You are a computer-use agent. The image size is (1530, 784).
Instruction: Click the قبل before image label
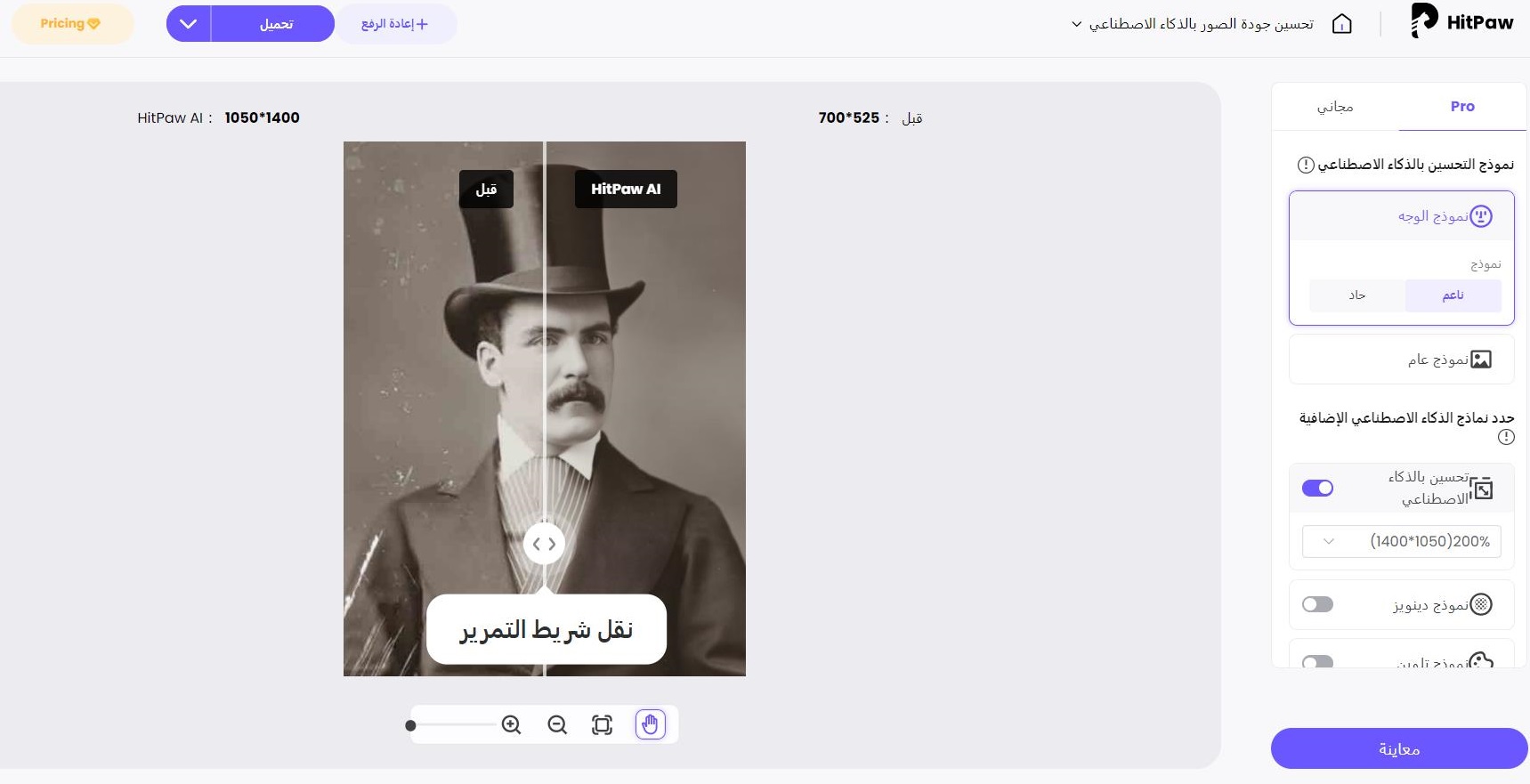tap(486, 189)
